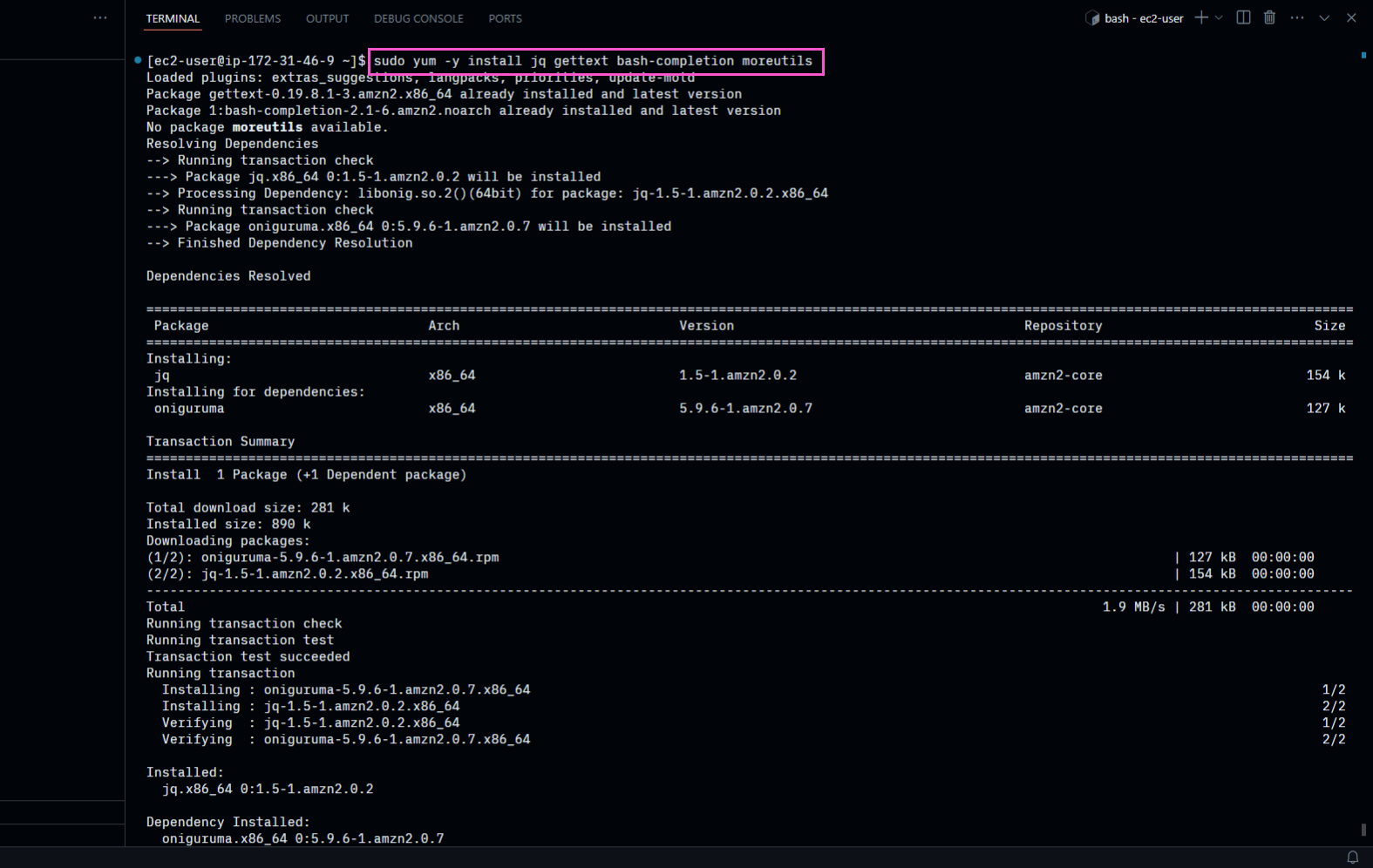The width and height of the screenshot is (1373, 868).
Task: Click oniguruma version 5.9.6-1.amzn2.0.7 cell
Action: pos(746,409)
